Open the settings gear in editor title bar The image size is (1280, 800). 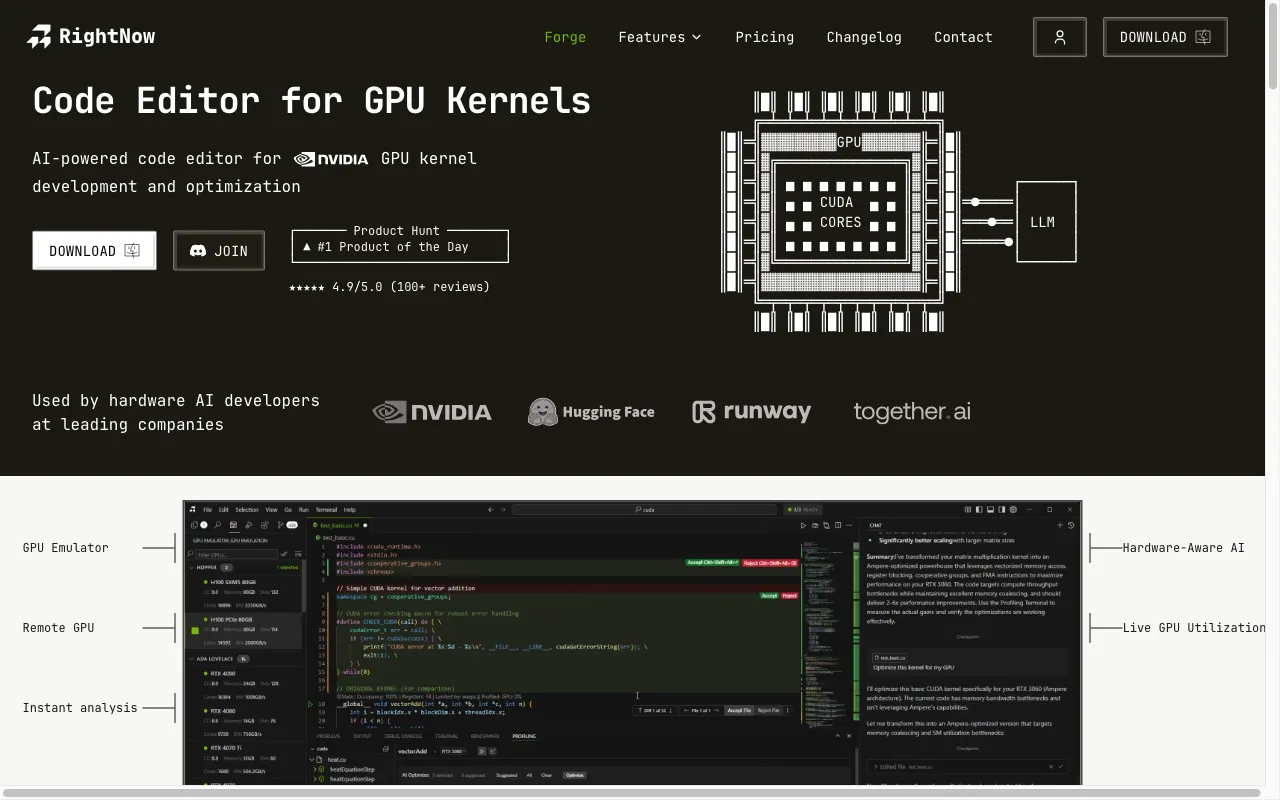tap(1013, 510)
